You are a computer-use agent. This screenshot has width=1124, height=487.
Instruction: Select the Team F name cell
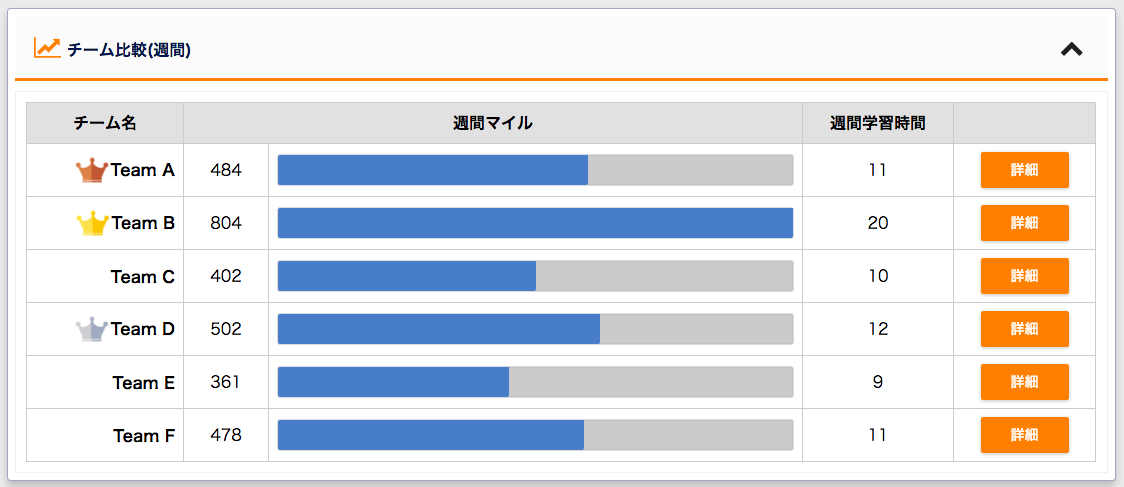(105, 435)
